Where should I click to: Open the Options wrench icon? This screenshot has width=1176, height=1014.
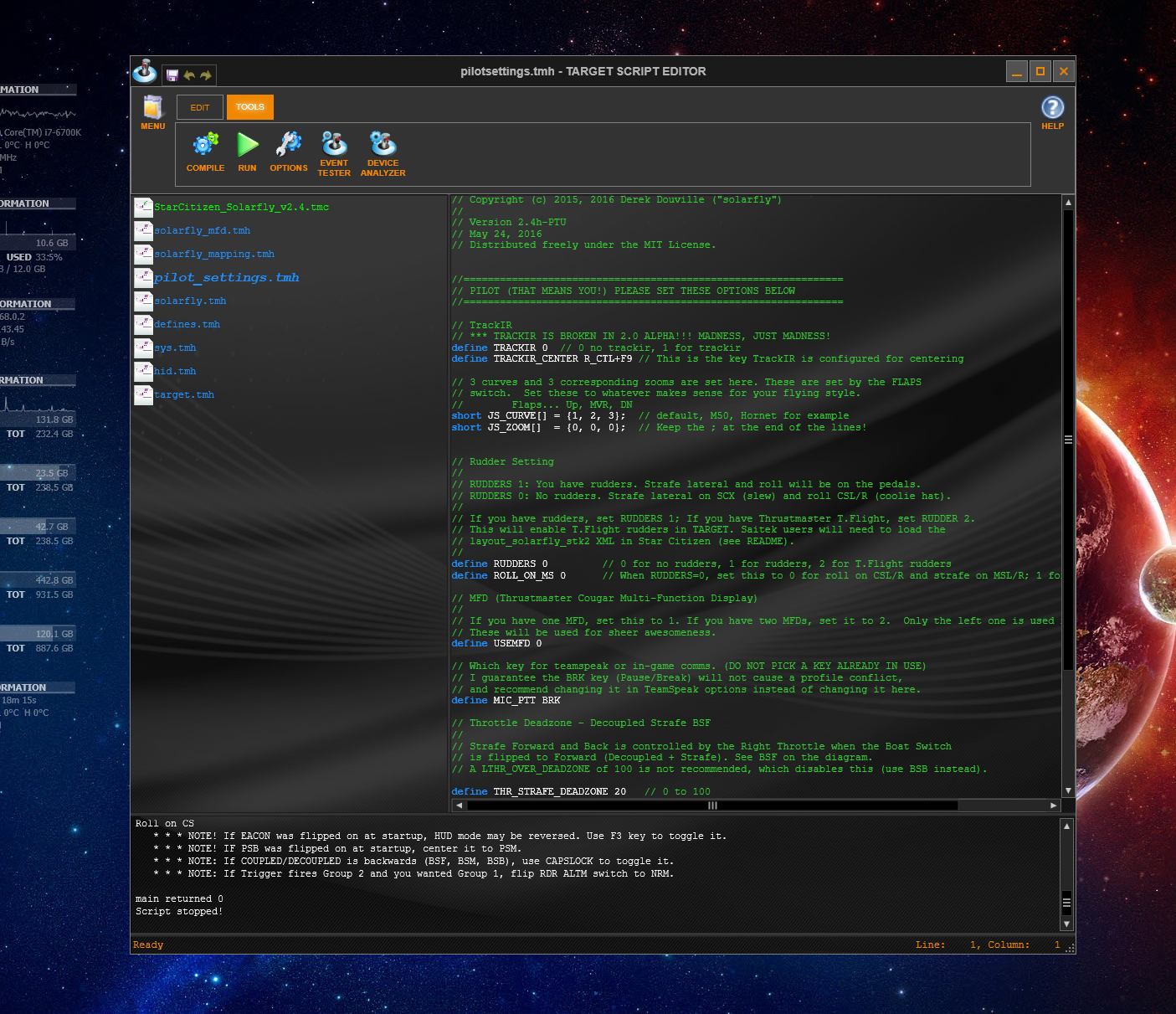289,145
